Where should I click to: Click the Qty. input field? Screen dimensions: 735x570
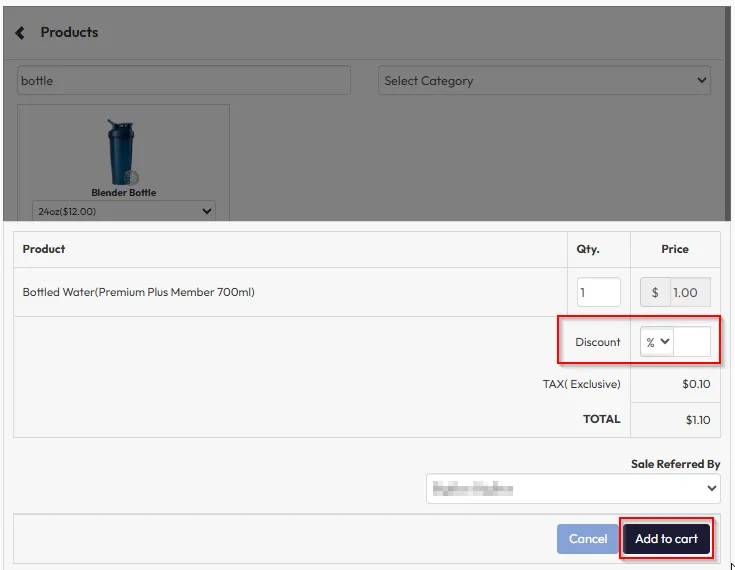click(x=598, y=293)
